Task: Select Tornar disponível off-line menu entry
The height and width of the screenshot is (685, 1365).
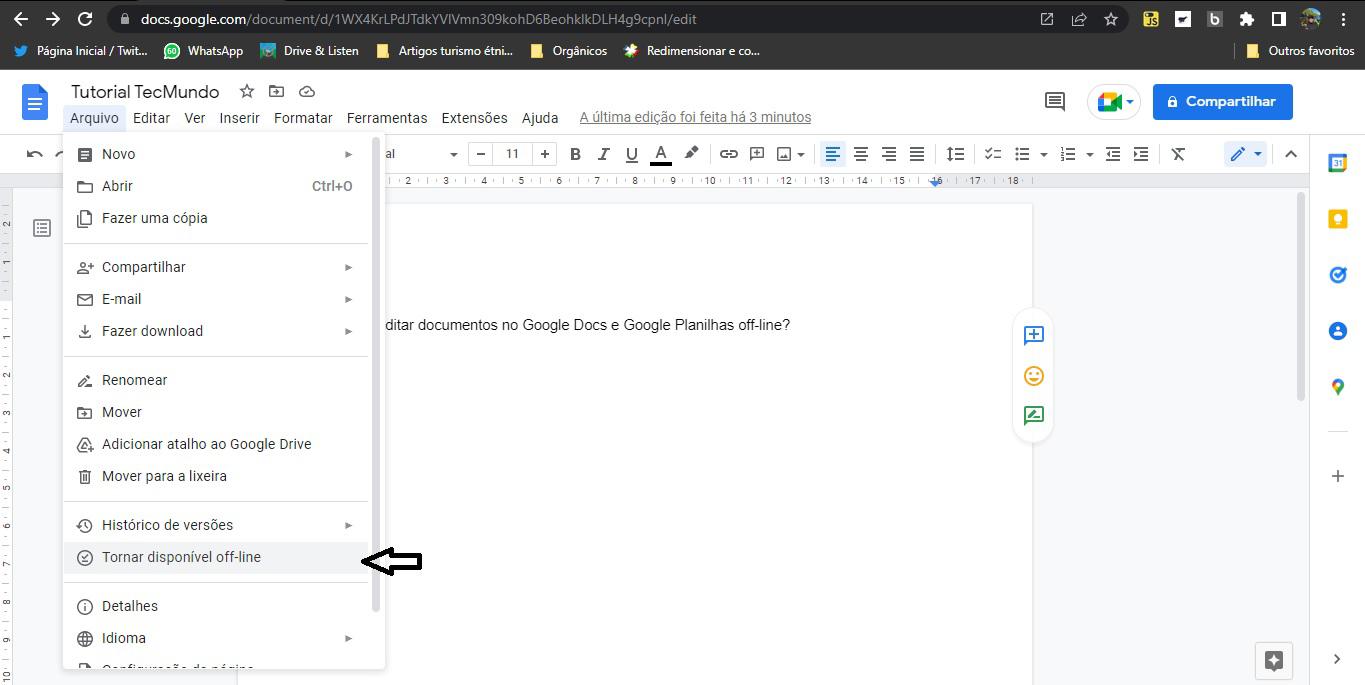Action: coord(181,557)
